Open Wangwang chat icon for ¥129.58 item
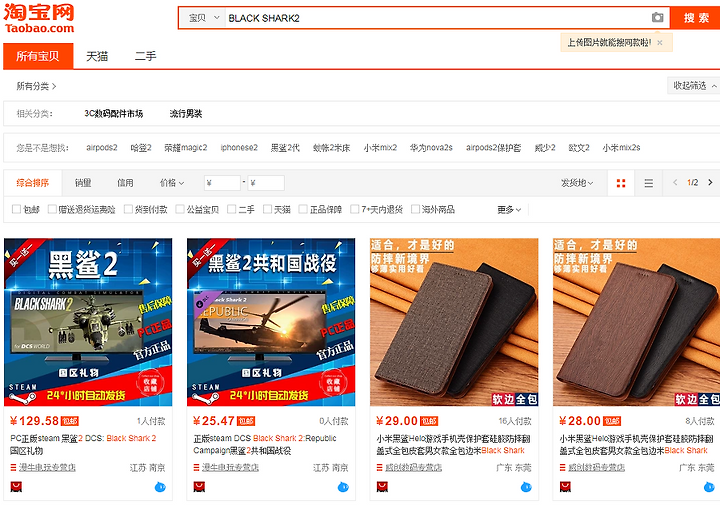This screenshot has height=505, width=720. 160,487
